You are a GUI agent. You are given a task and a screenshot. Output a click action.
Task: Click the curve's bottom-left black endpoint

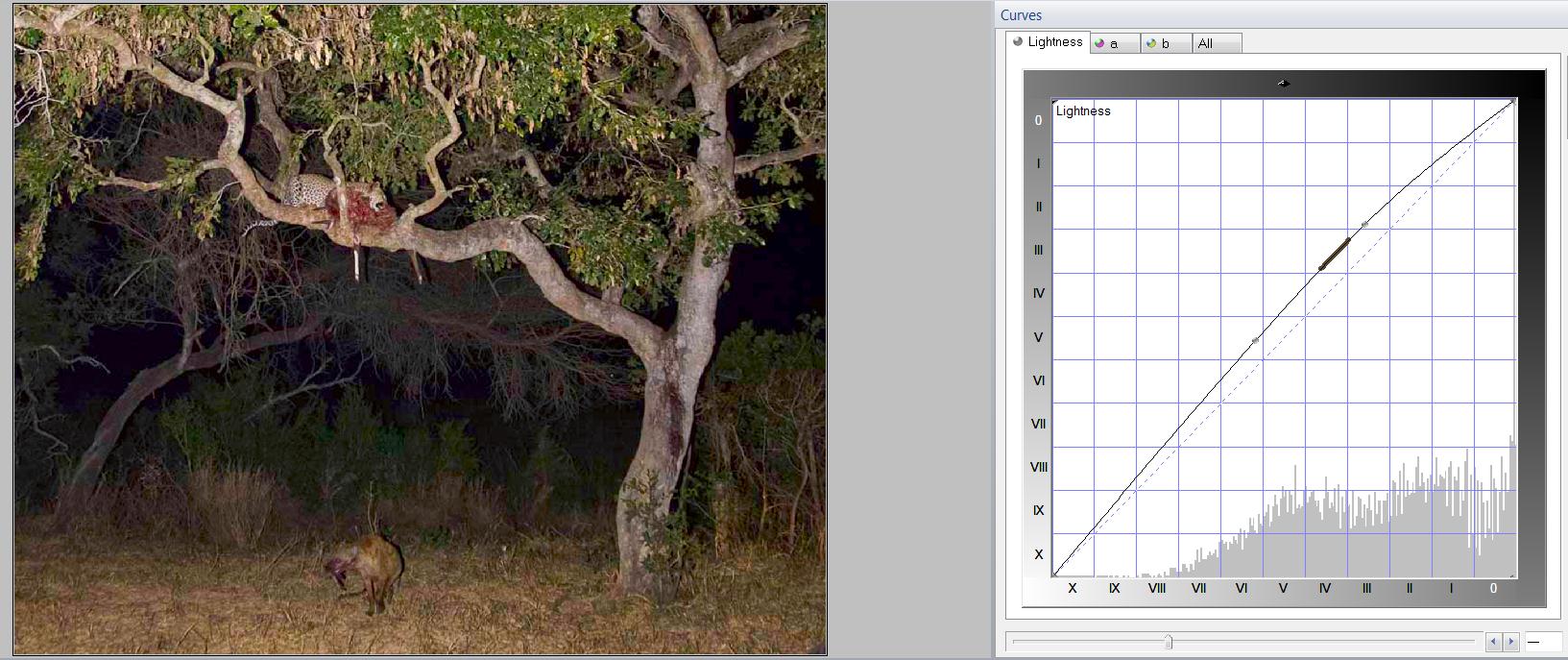pyautogui.click(x=1056, y=574)
